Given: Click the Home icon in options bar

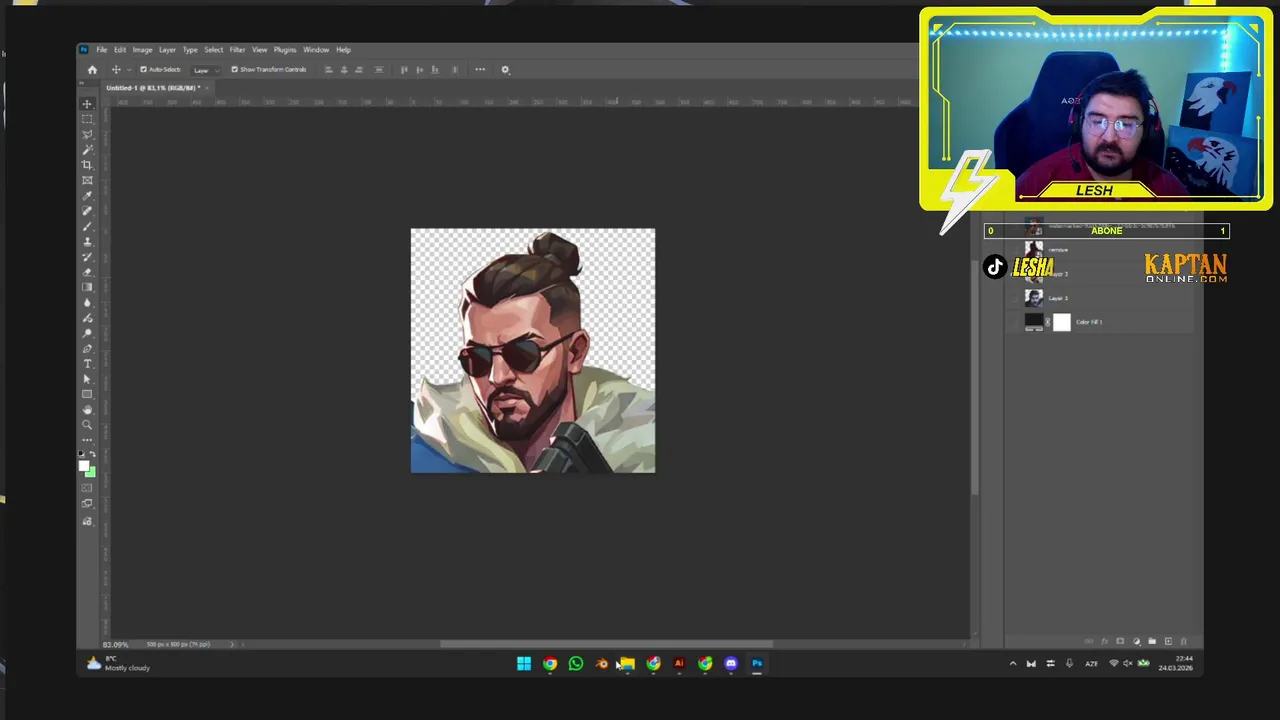Looking at the screenshot, I should click(x=92, y=69).
